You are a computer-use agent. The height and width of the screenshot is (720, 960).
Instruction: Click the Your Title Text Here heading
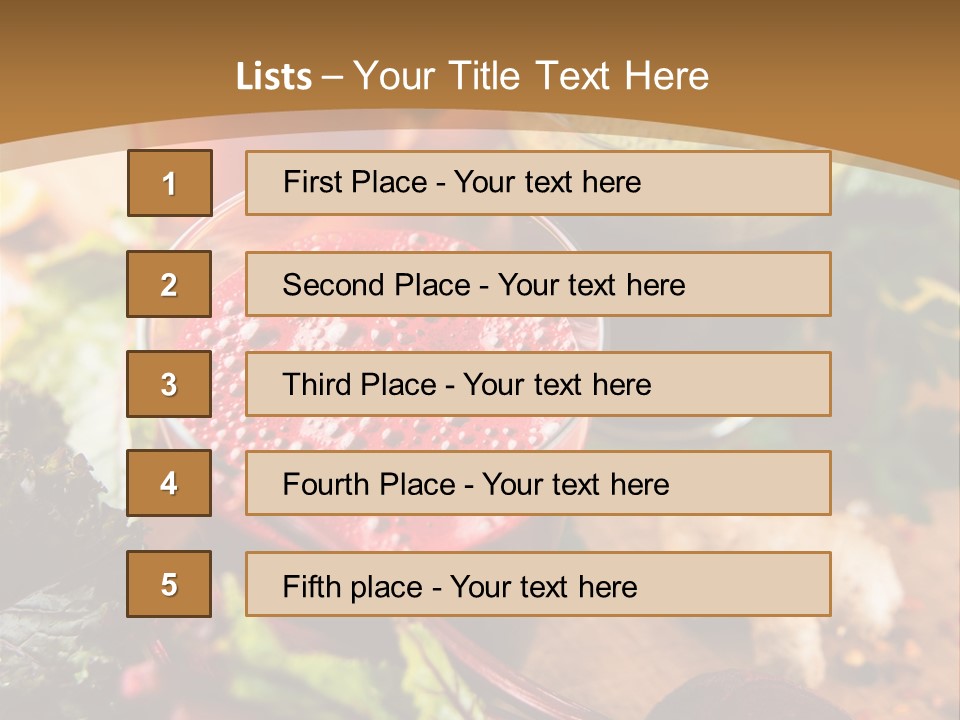coord(531,76)
